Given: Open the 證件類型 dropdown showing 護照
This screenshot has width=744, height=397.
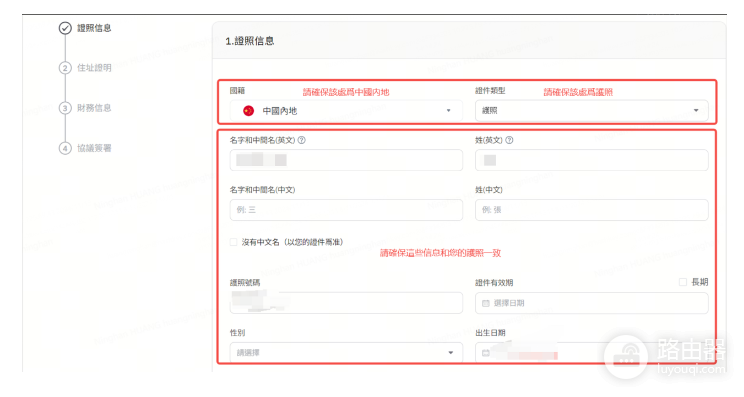Looking at the screenshot, I should click(x=592, y=111).
